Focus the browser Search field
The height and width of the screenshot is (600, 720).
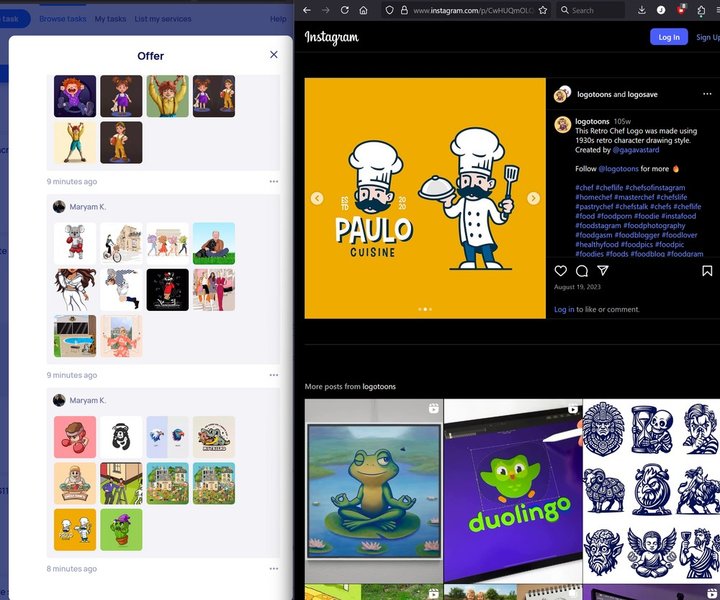pyautogui.click(x=591, y=10)
